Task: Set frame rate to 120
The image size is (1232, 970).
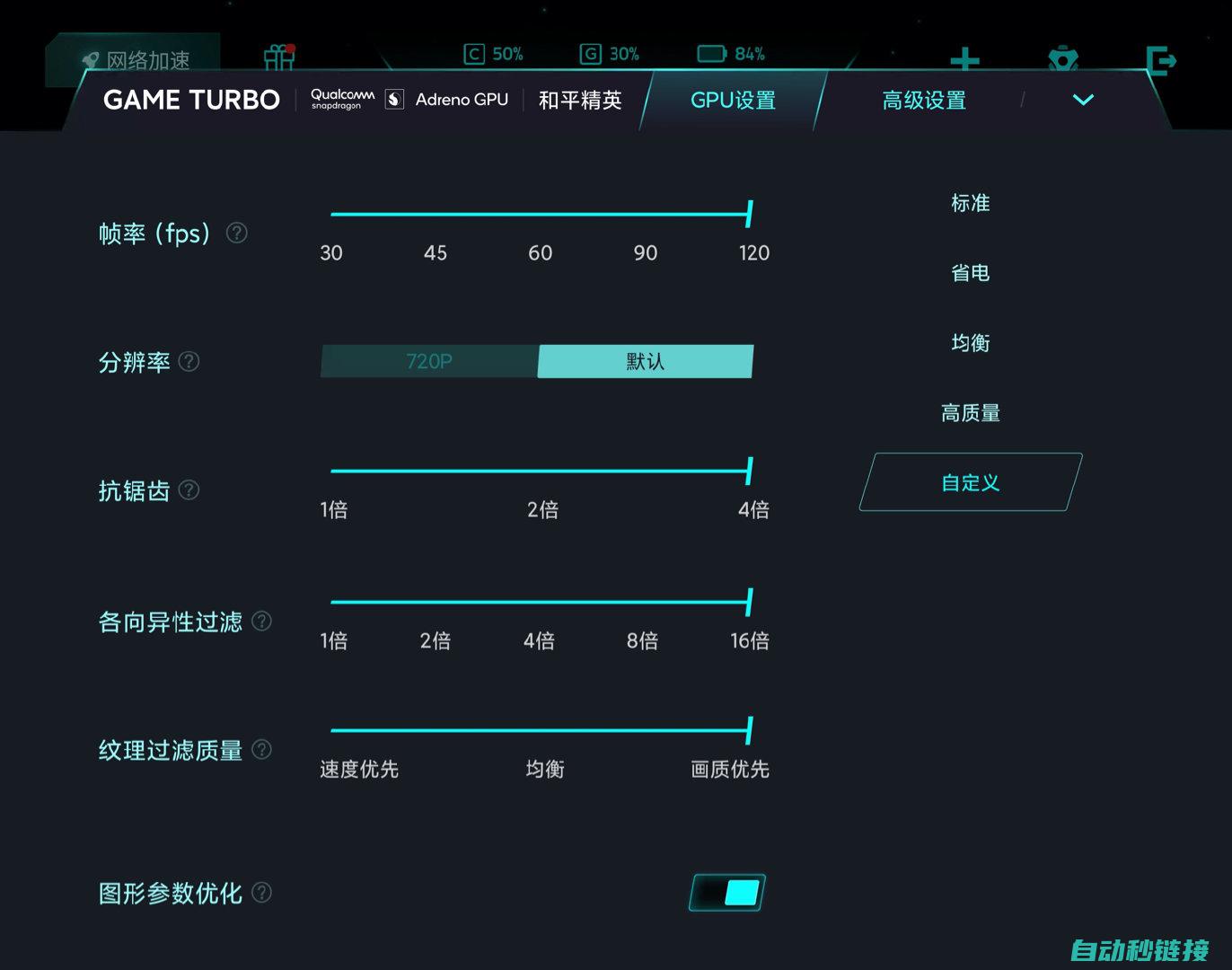Action: coord(754,253)
